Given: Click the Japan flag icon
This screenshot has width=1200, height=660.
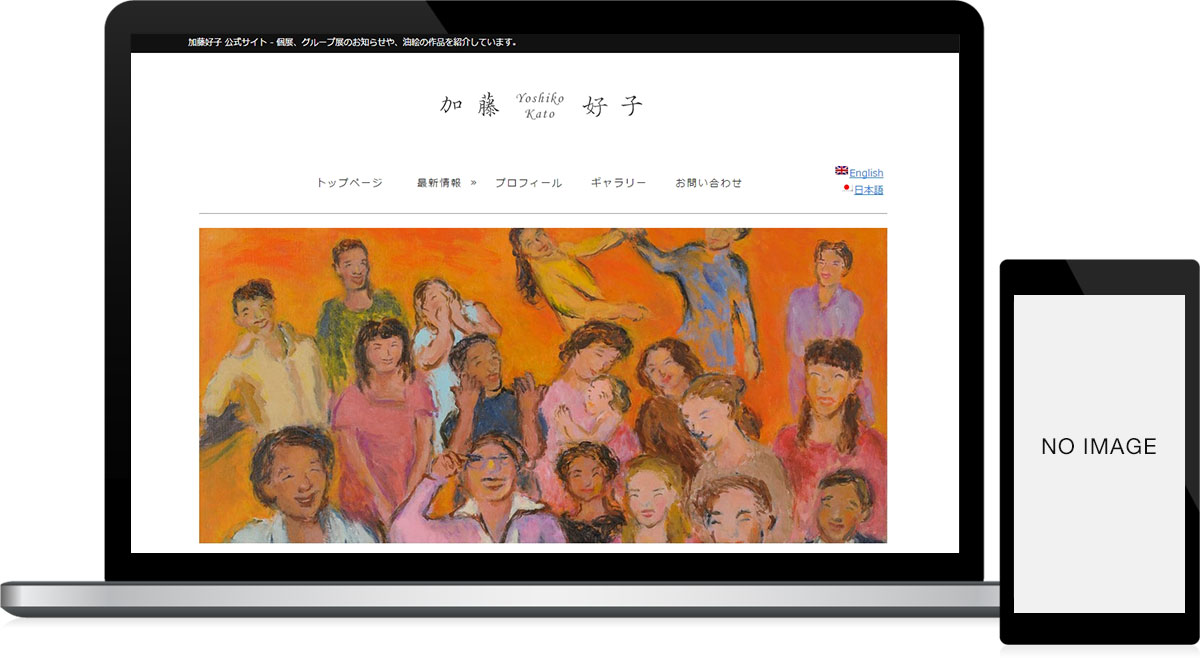Looking at the screenshot, I should 847,188.
